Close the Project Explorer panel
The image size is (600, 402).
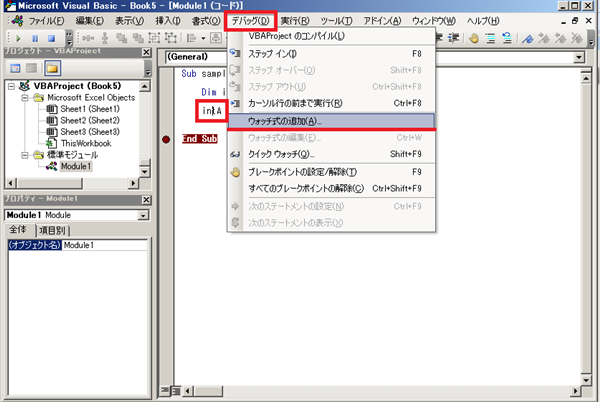(x=146, y=52)
